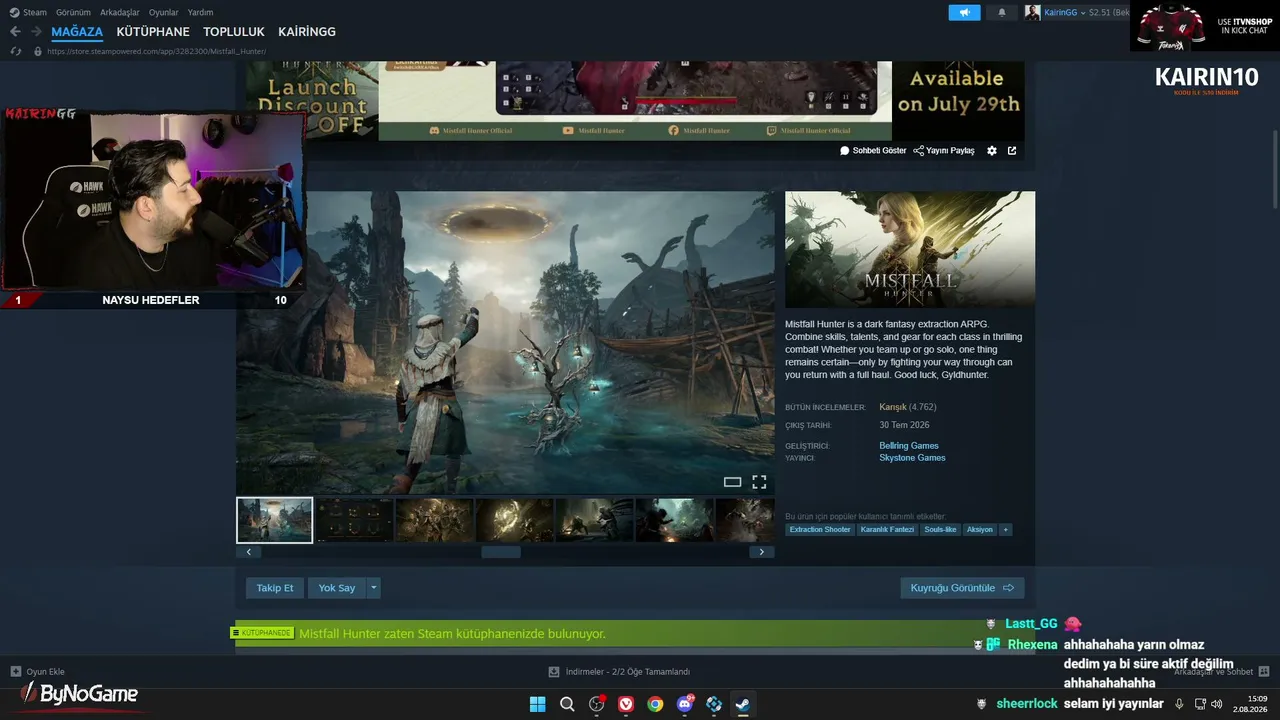Open the Friends and Chat icon

1264,672
